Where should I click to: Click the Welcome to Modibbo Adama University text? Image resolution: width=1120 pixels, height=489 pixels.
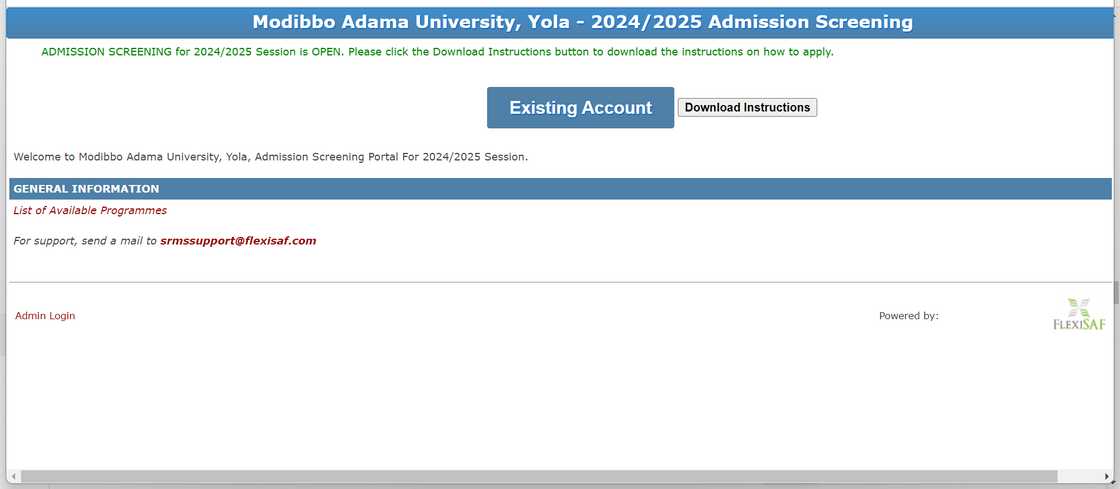pos(270,157)
